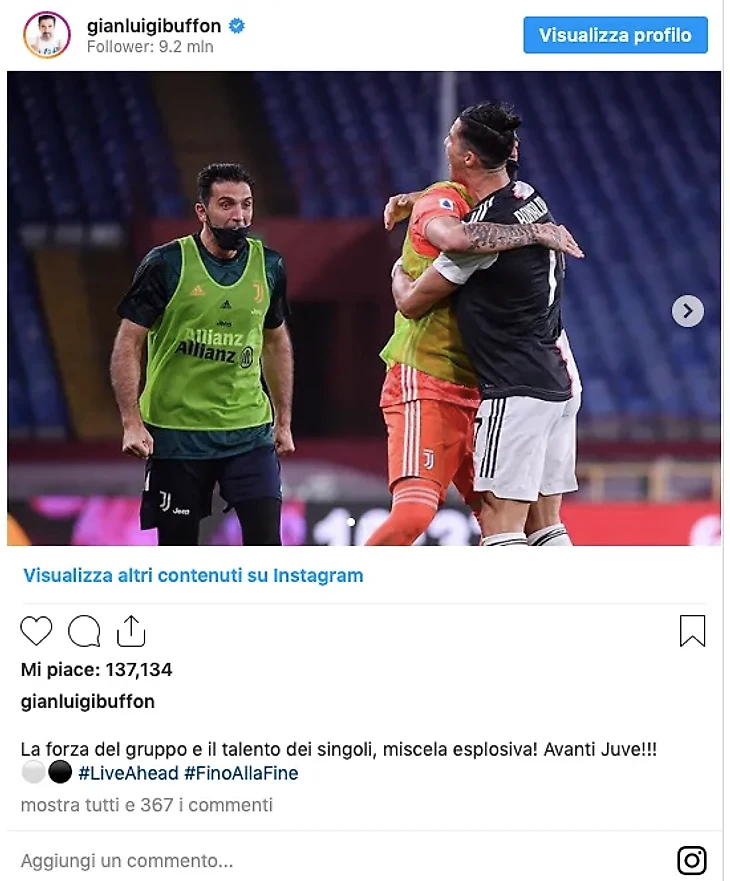Open gianluigibuffon username in the header
Viewport: 730px width, 881px height.
pos(154,26)
